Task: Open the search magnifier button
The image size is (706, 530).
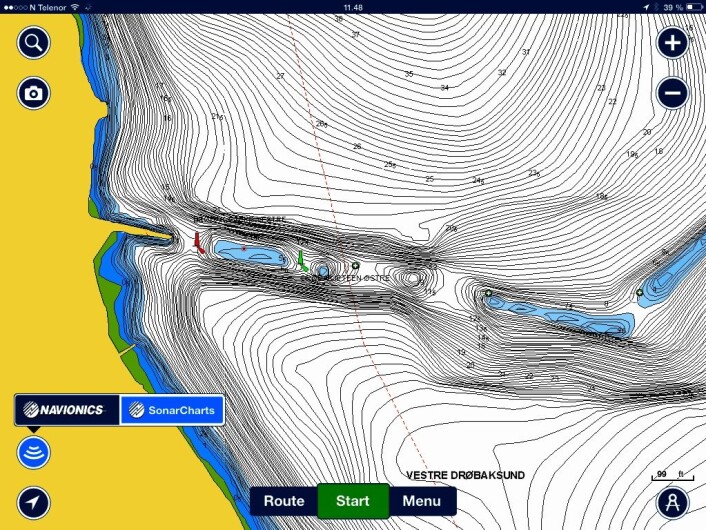Action: coord(33,43)
